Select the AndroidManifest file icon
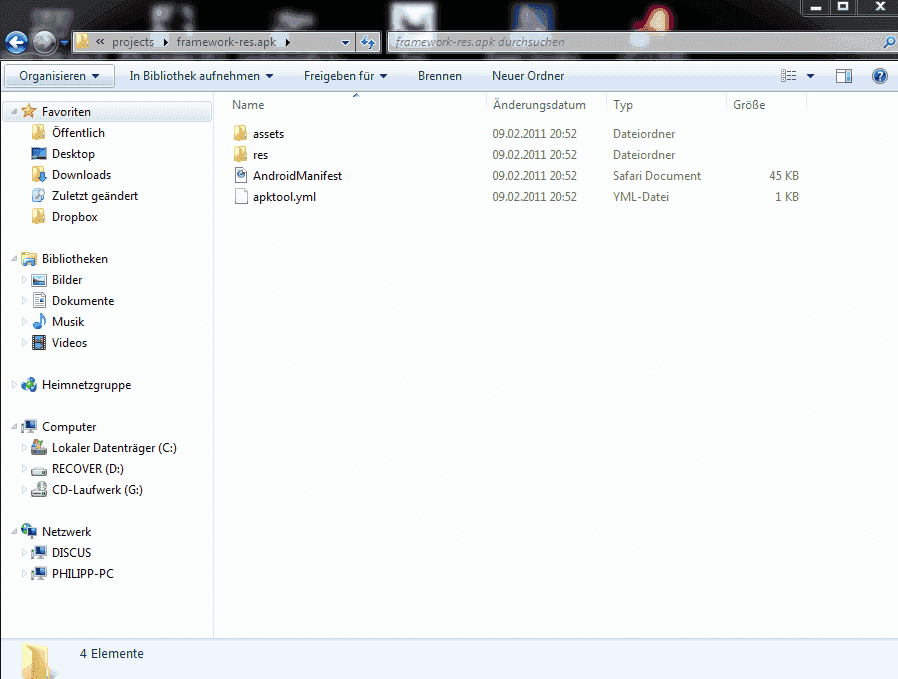The image size is (898, 679). click(x=241, y=175)
